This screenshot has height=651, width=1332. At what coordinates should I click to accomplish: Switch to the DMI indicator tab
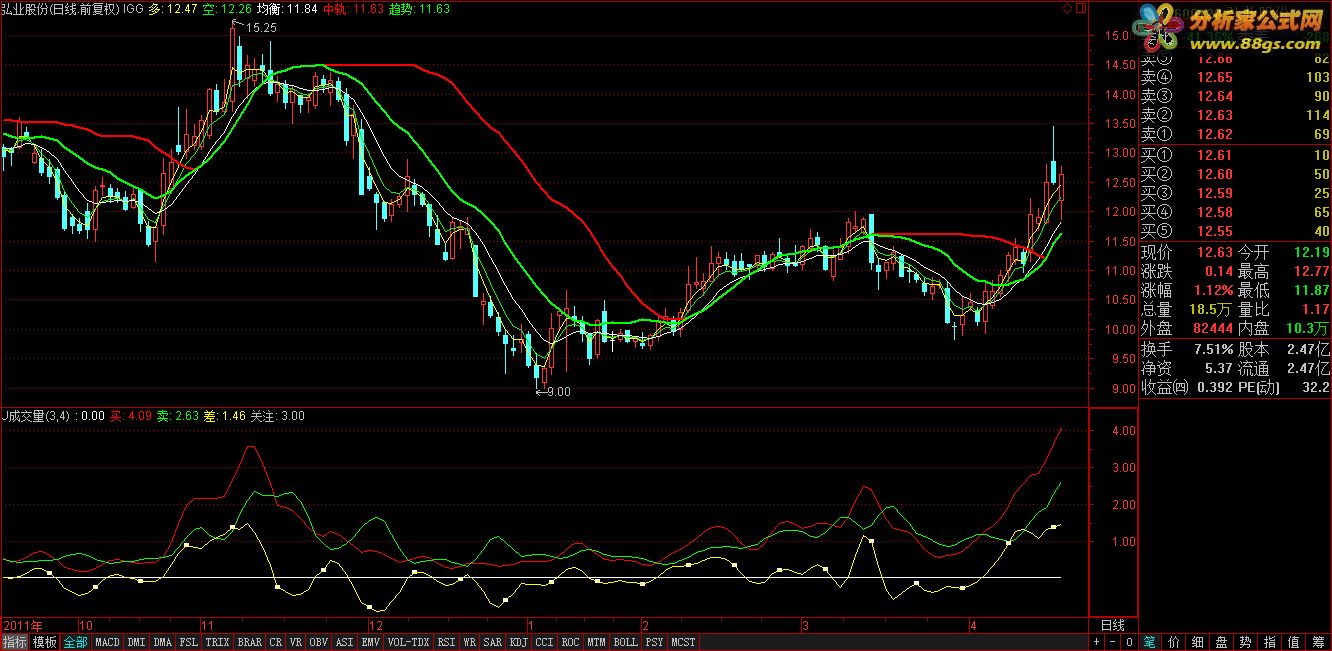point(137,642)
